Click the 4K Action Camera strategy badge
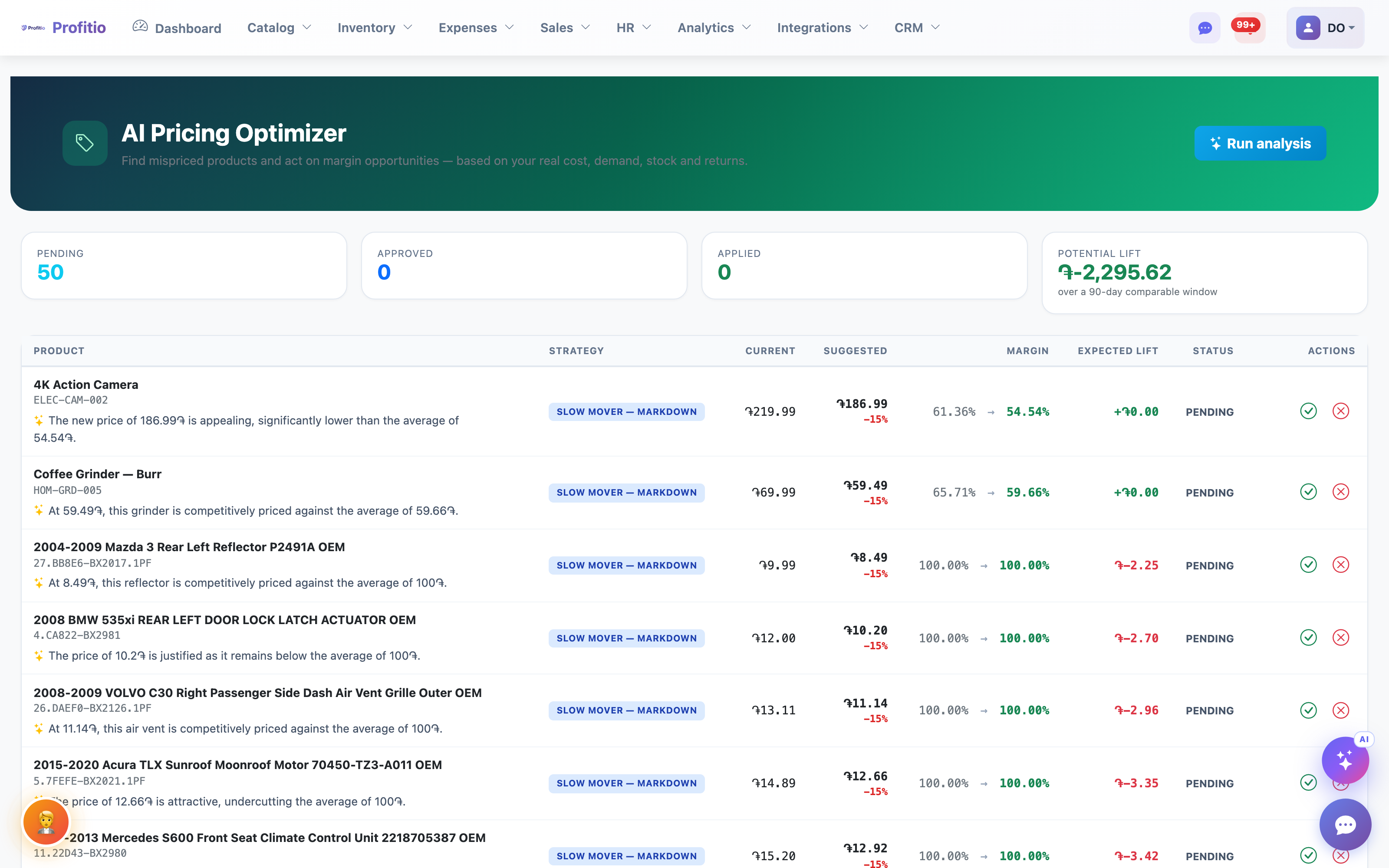Screen dimensions: 1389x868 pos(626,411)
